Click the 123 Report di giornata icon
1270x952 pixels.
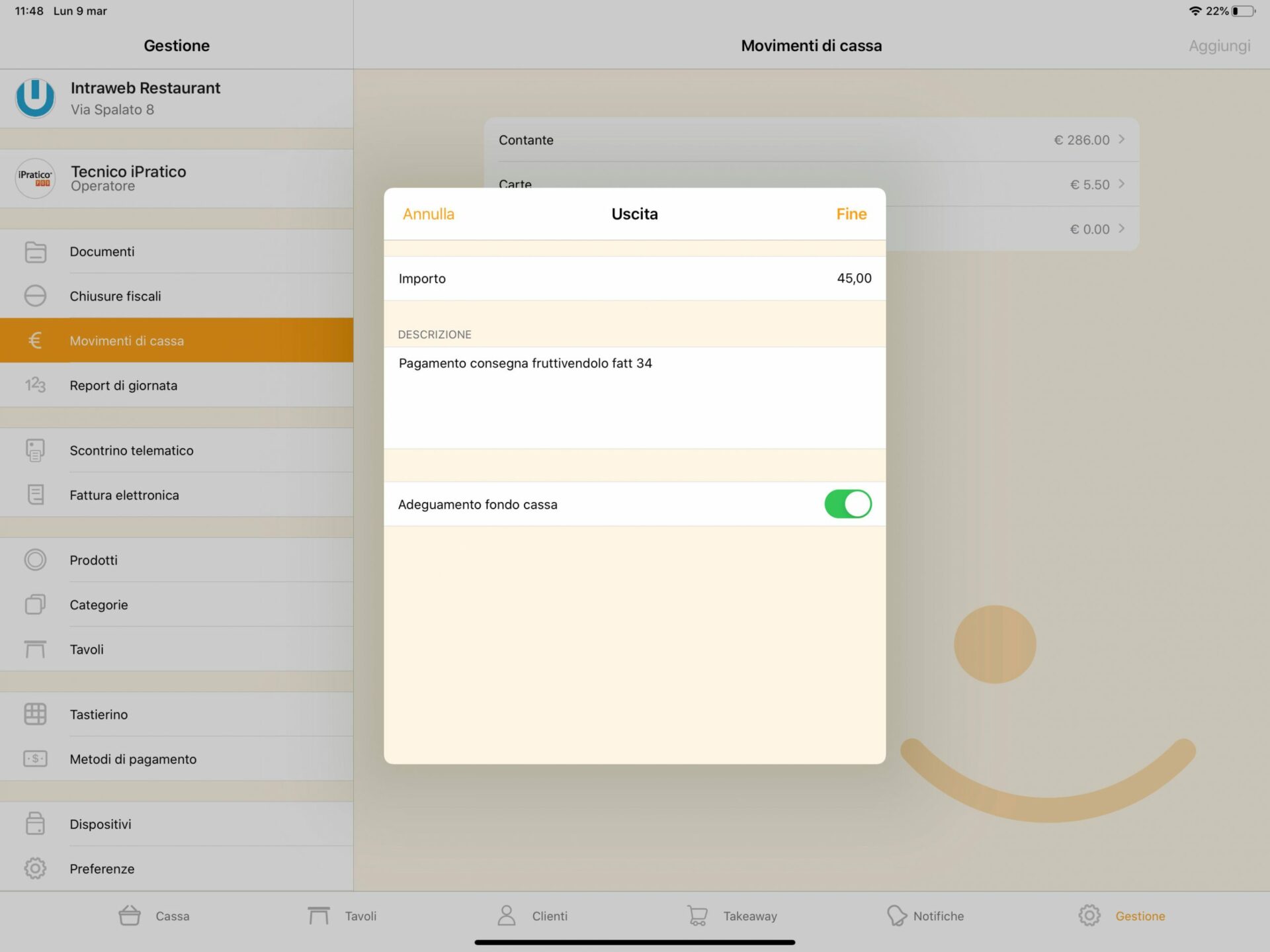(x=35, y=384)
